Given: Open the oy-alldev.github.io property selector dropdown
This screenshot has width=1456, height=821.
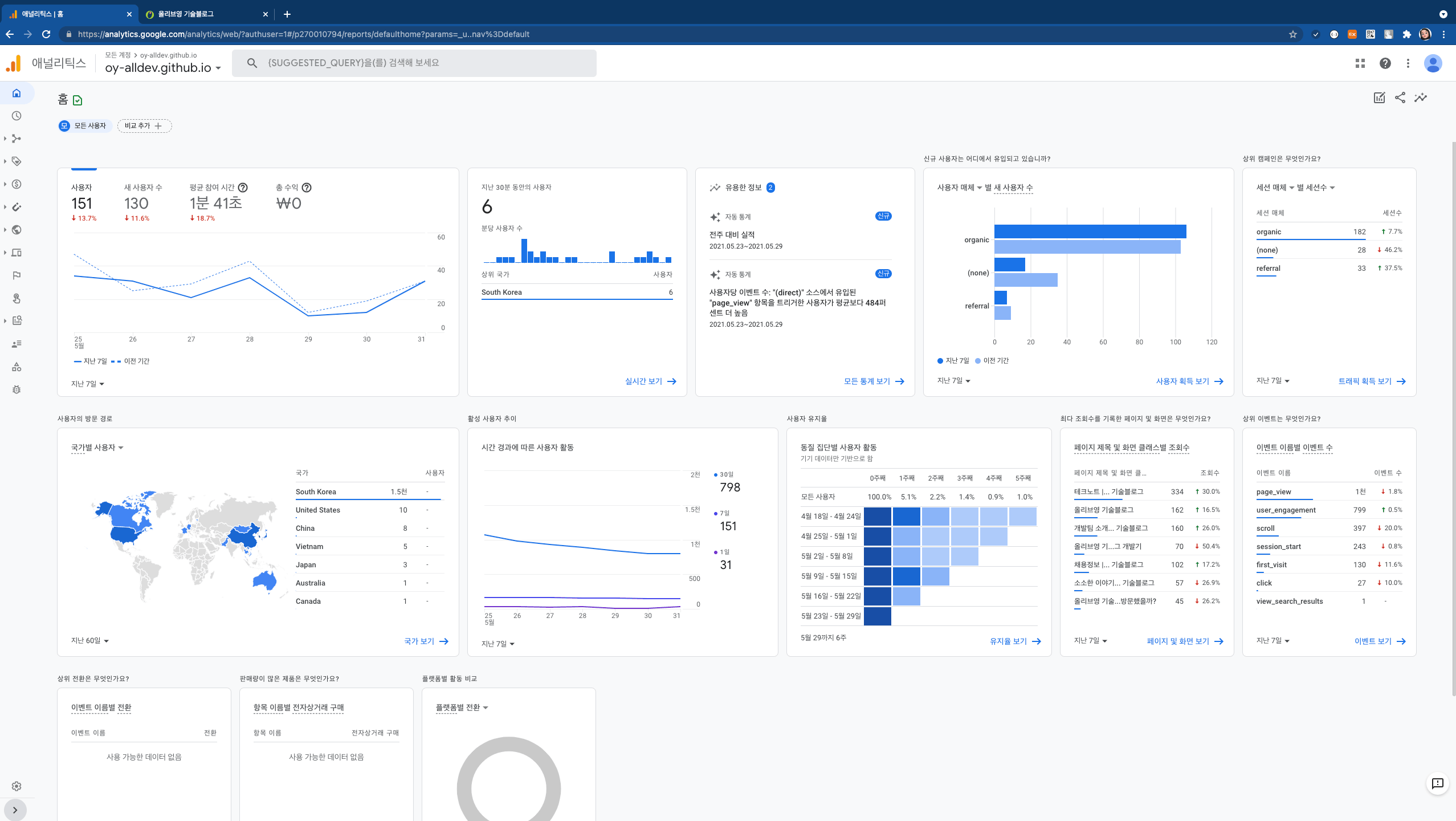Looking at the screenshot, I should point(162,68).
